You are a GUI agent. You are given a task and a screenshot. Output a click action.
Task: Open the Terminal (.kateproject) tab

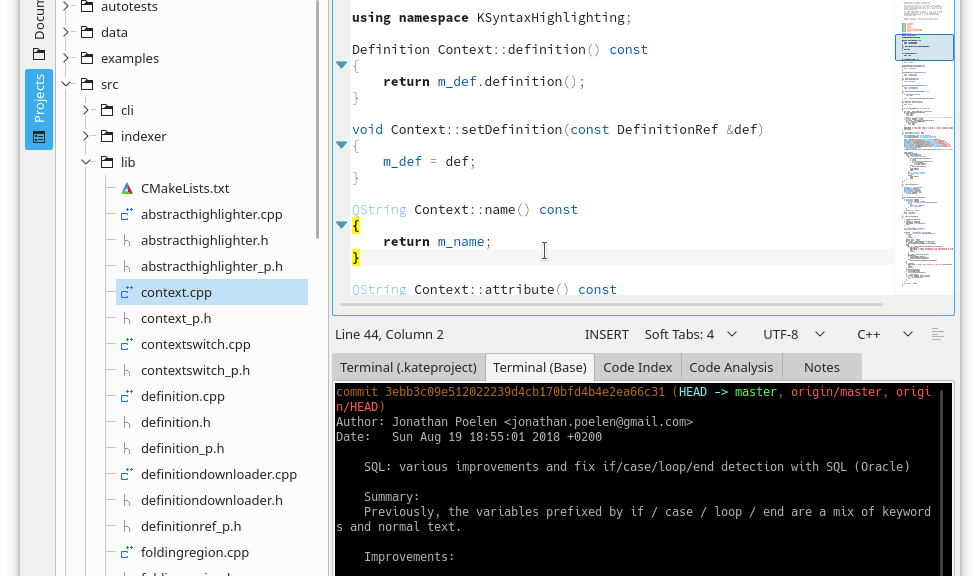[x=408, y=367]
